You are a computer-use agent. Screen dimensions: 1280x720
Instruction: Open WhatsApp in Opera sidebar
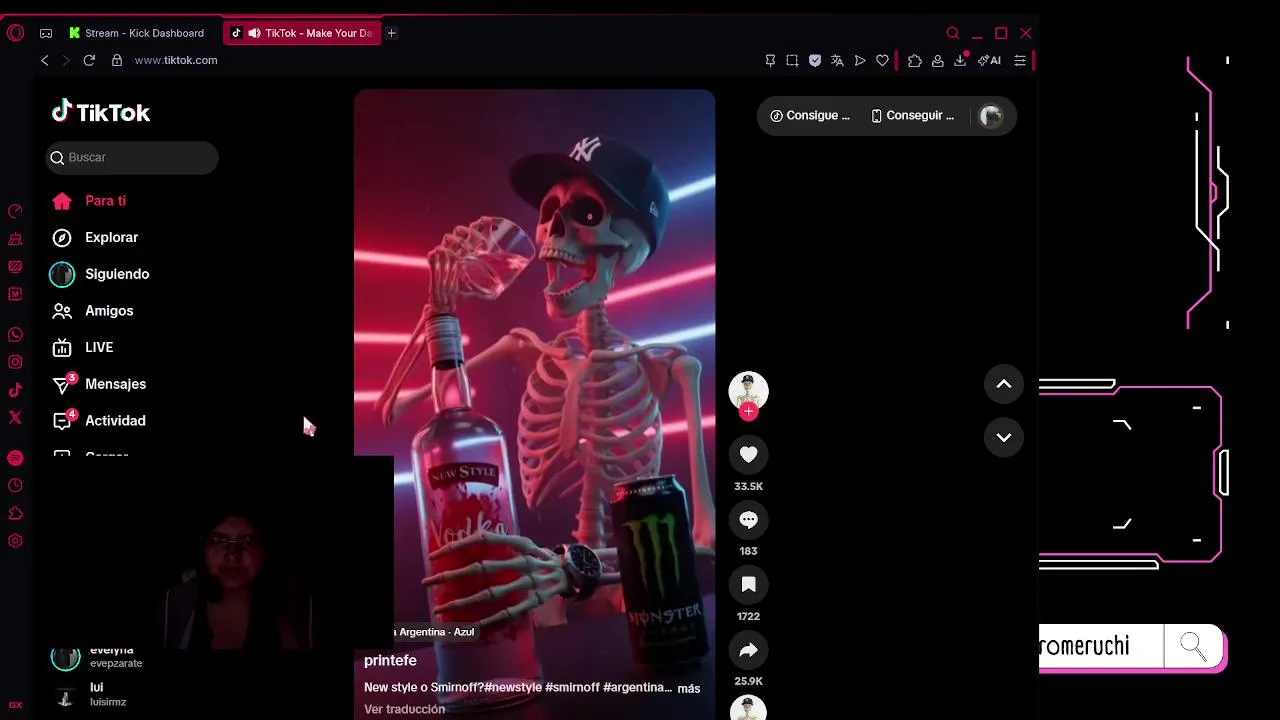tap(15, 335)
